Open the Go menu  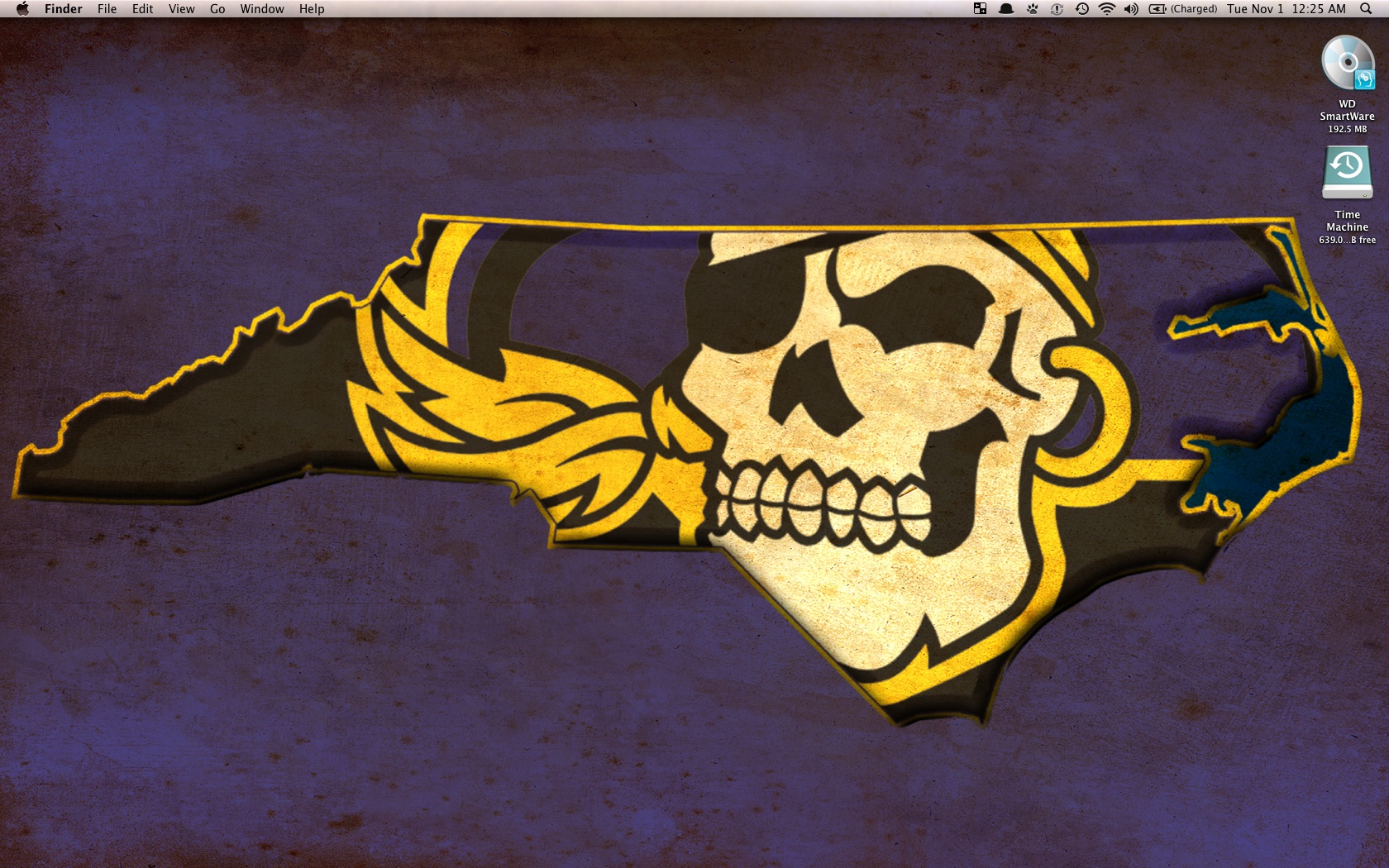(217, 9)
